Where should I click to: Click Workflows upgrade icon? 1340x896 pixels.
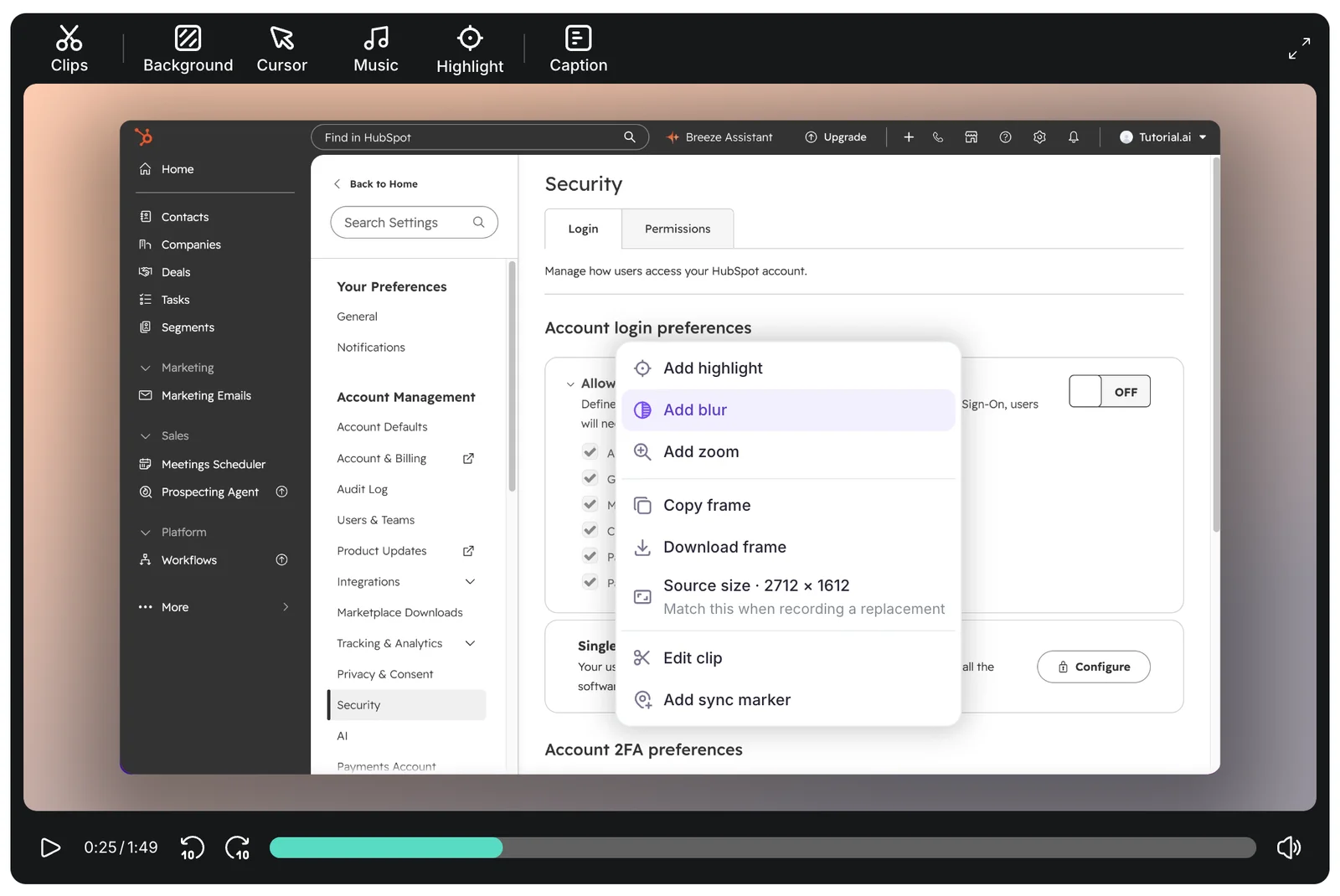pyautogui.click(x=282, y=559)
